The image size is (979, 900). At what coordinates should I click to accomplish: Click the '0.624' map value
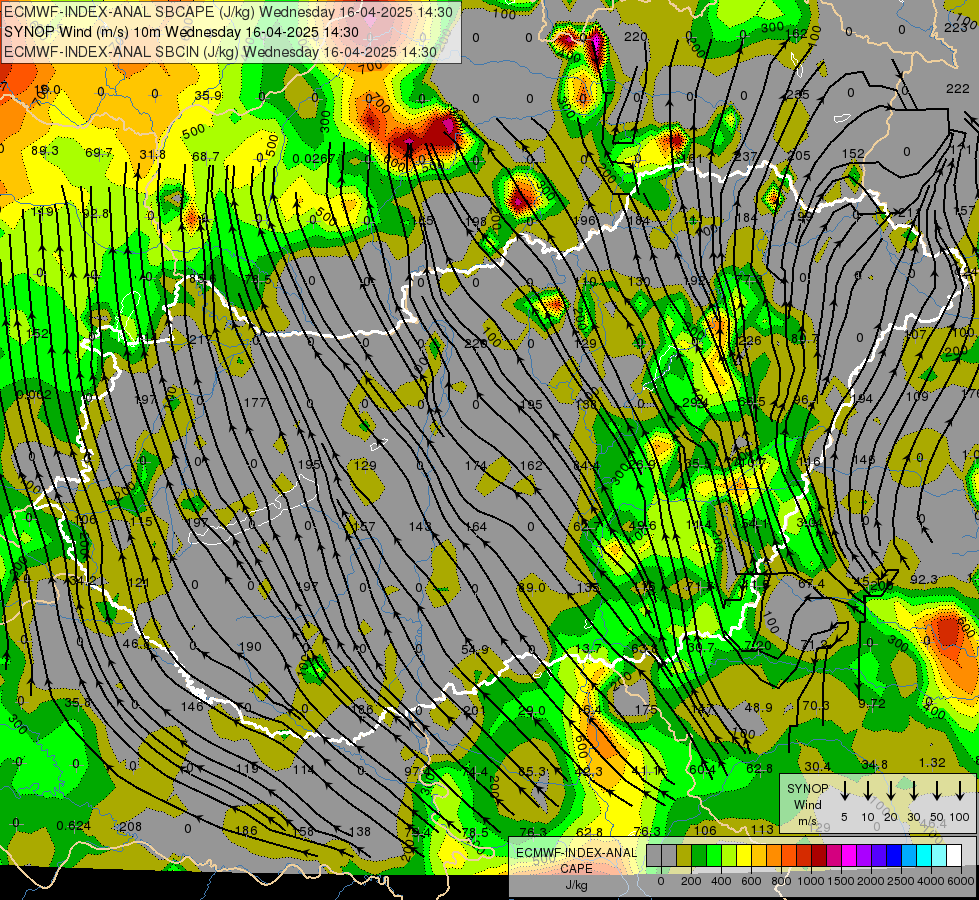[x=73, y=826]
